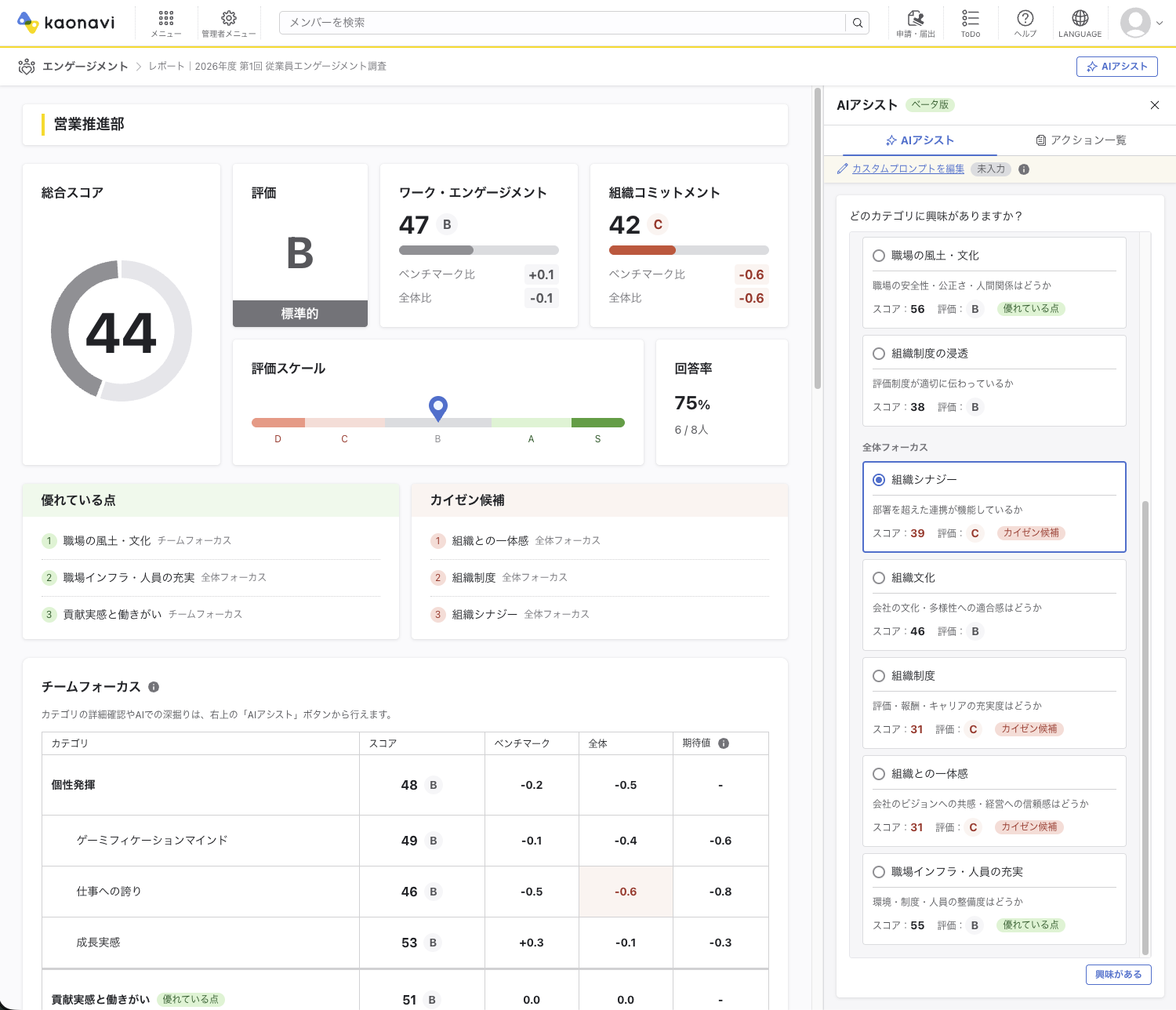
Task: Click the 未入力 status badge
Action: [991, 169]
